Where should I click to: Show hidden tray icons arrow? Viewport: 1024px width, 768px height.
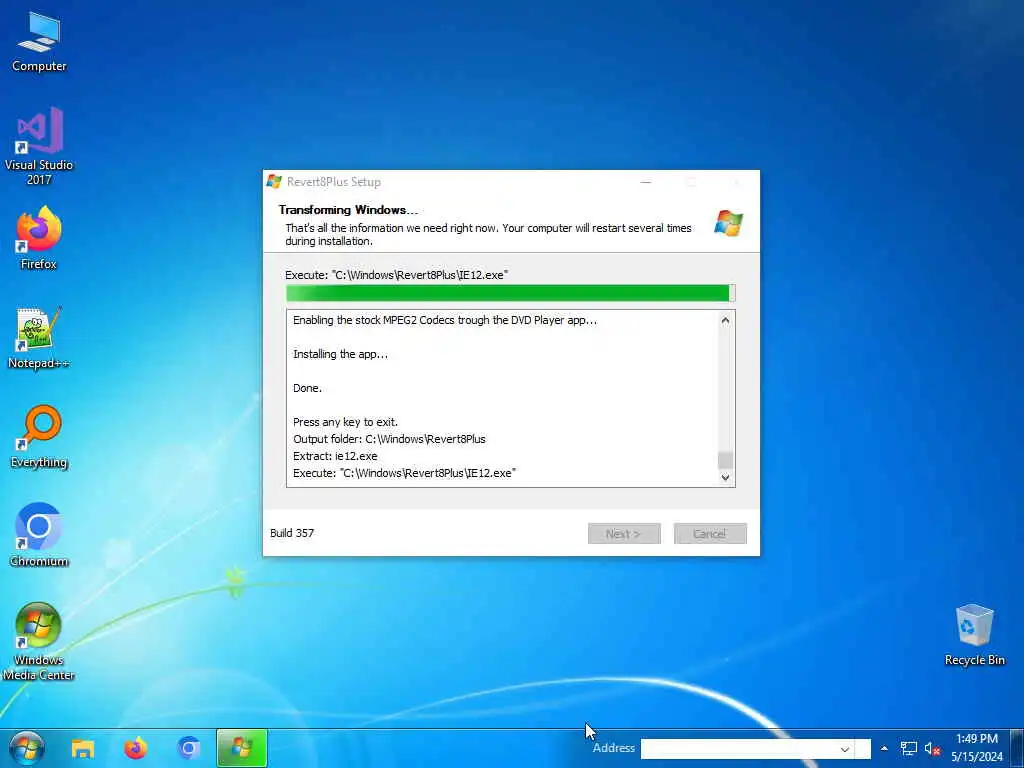click(x=884, y=748)
